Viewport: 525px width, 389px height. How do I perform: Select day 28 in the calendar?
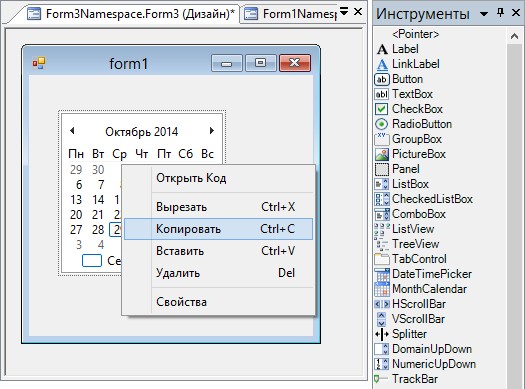click(98, 230)
